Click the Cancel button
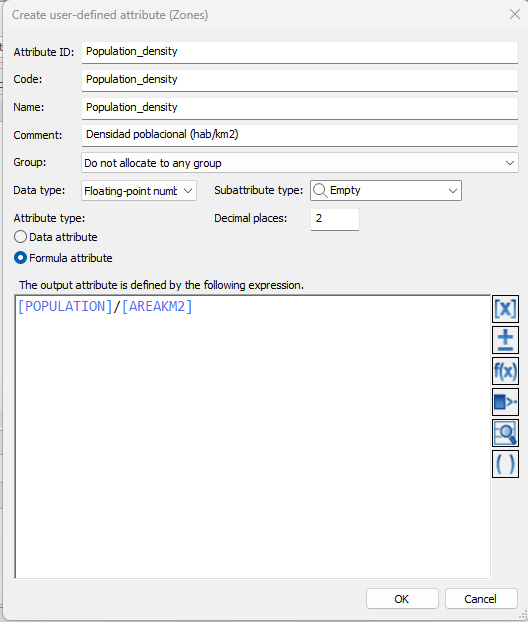Screen dimensions: 528x622 [x=481, y=599]
